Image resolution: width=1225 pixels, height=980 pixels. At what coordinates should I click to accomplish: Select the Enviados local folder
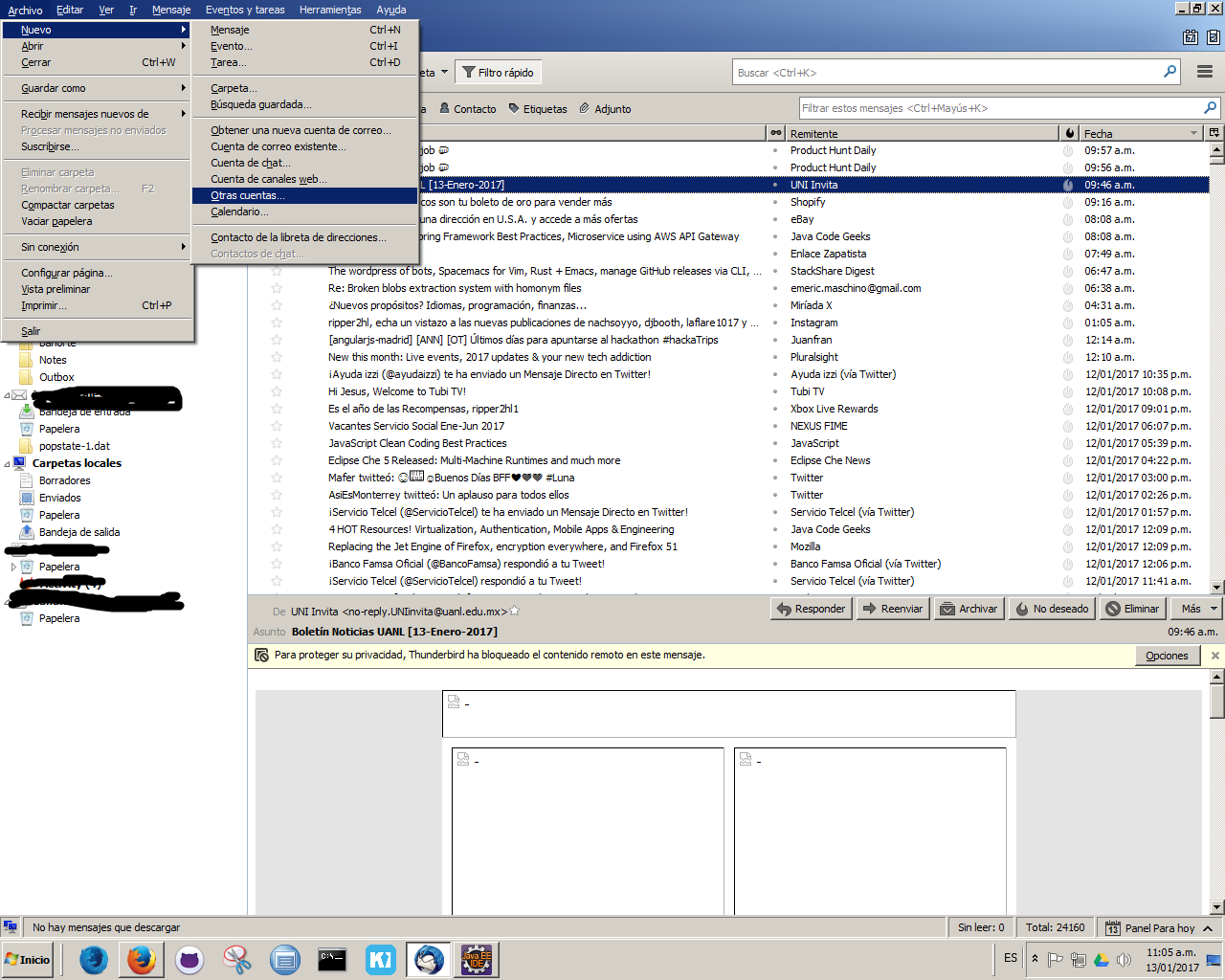pyautogui.click(x=59, y=498)
